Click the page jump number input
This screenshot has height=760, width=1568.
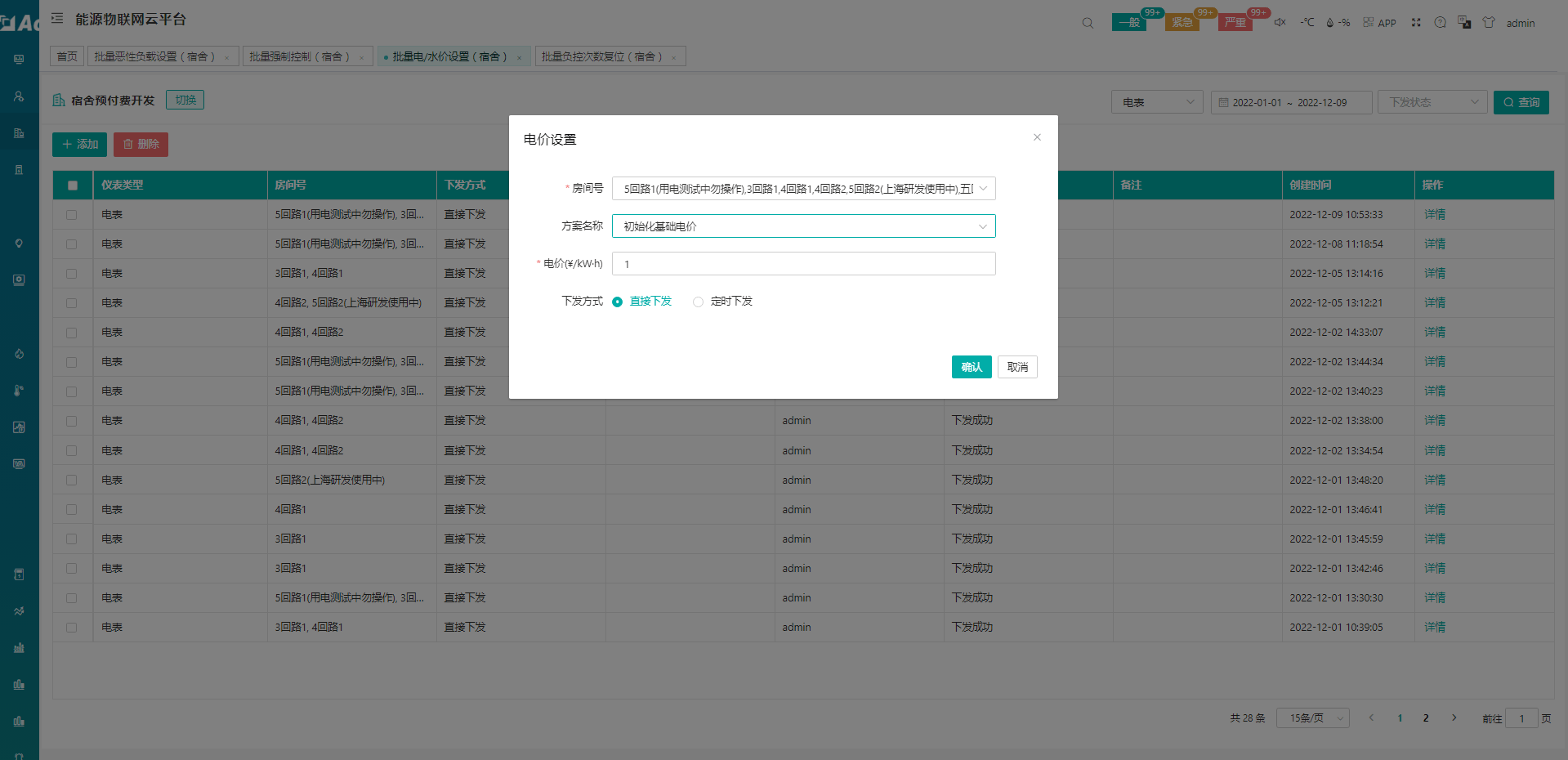(1521, 718)
